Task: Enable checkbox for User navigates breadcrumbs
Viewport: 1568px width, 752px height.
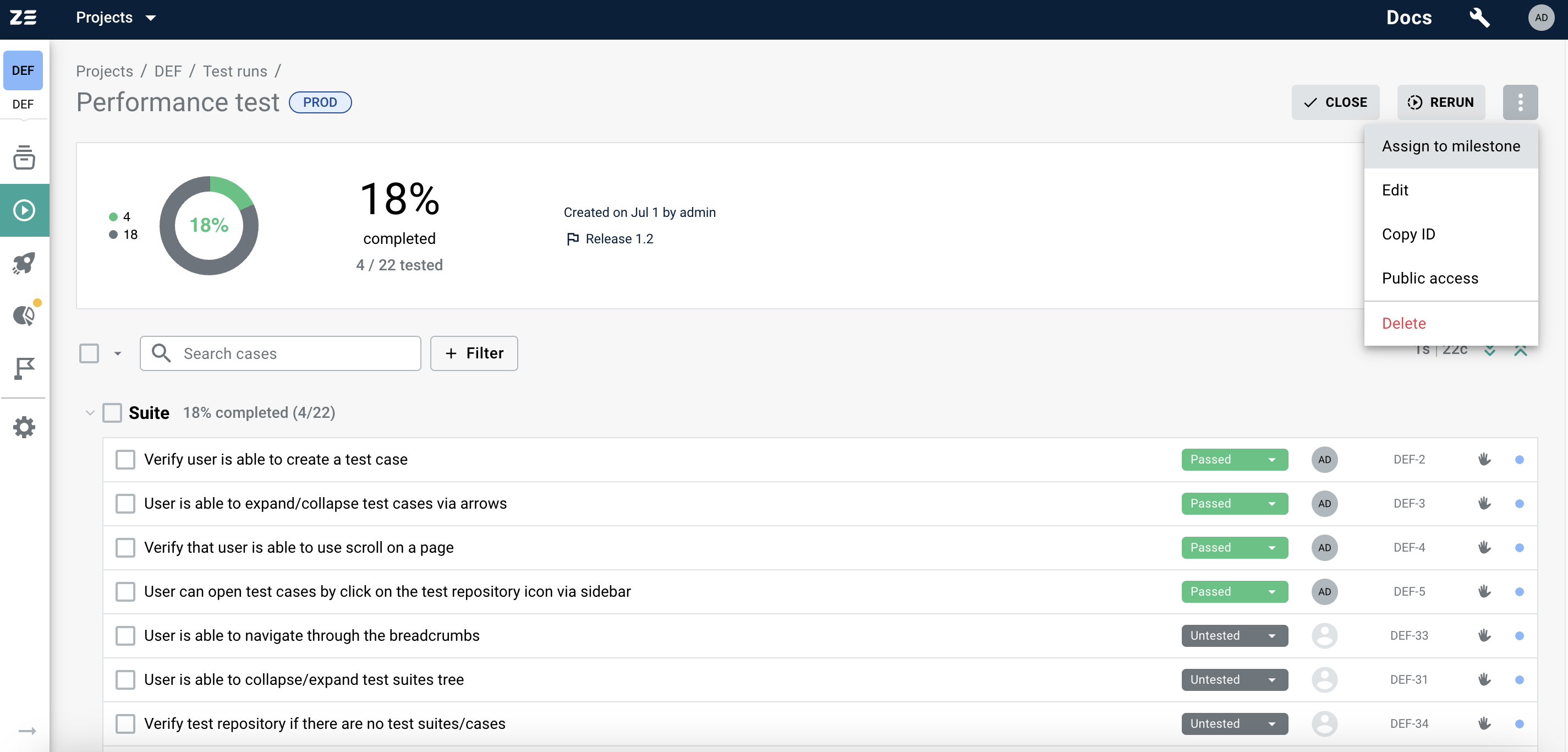Action: tap(126, 636)
